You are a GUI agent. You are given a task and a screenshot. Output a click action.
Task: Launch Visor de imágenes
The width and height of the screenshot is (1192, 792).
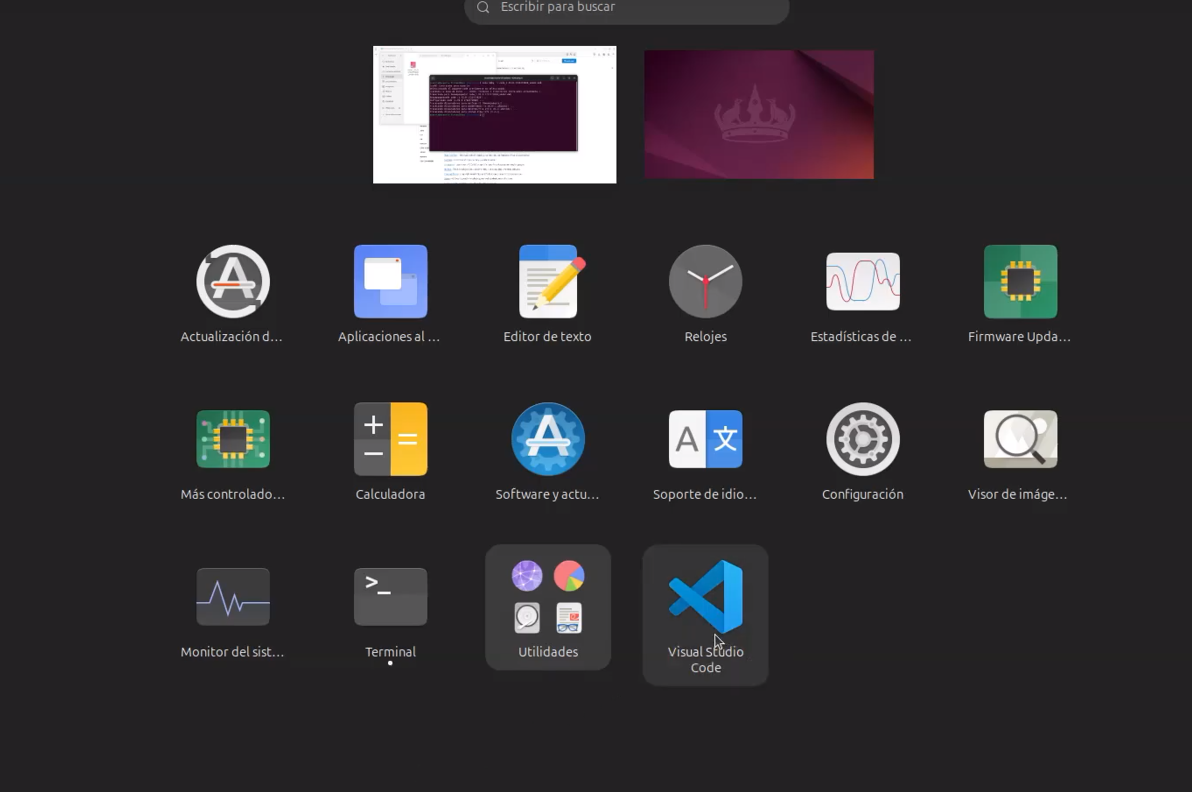pos(1019,438)
